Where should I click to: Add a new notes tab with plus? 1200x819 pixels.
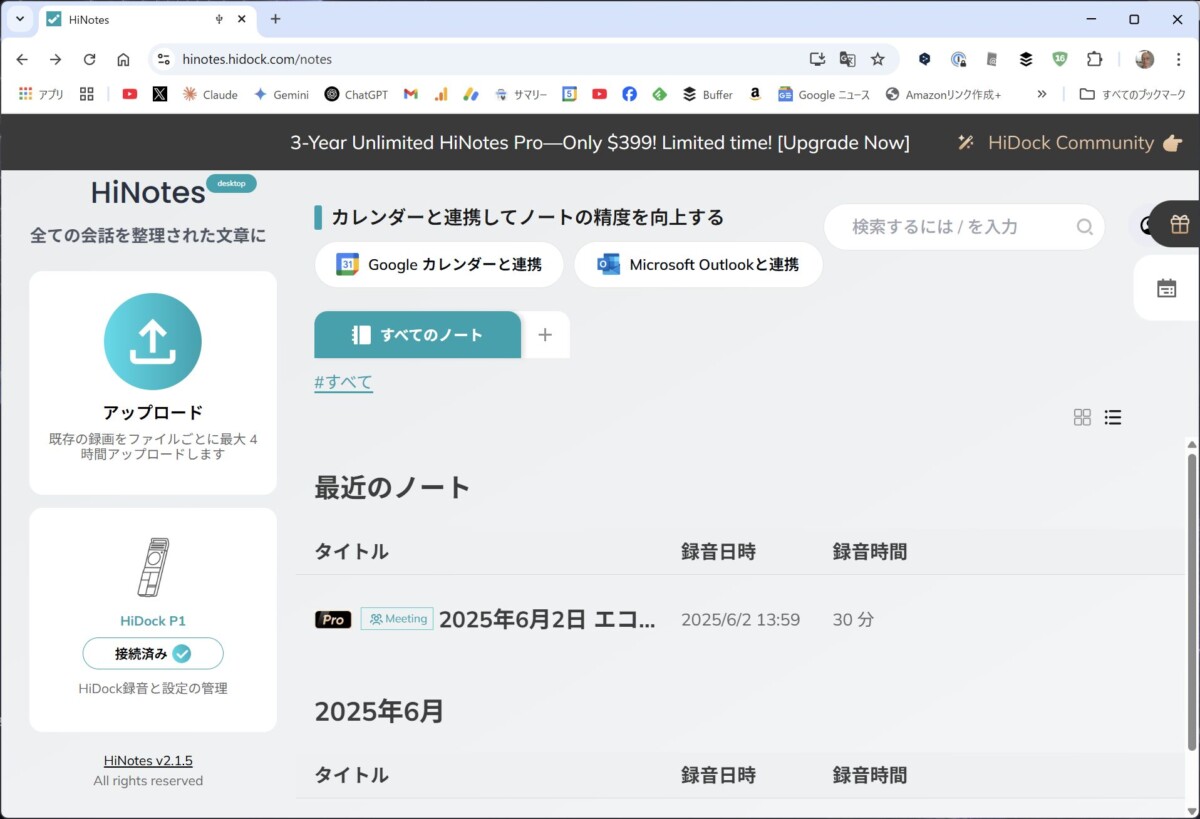[545, 335]
